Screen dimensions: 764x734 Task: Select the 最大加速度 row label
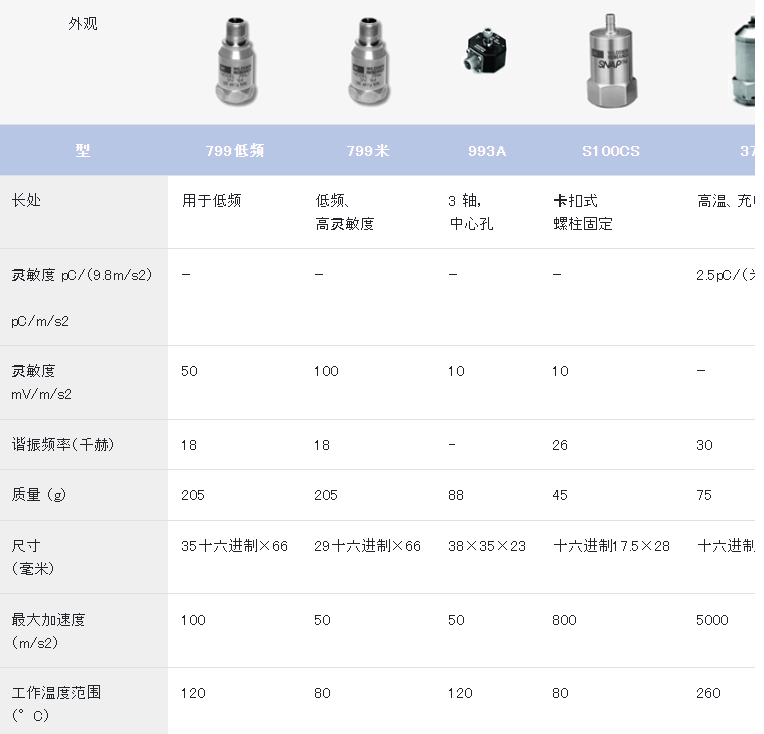click(x=48, y=620)
